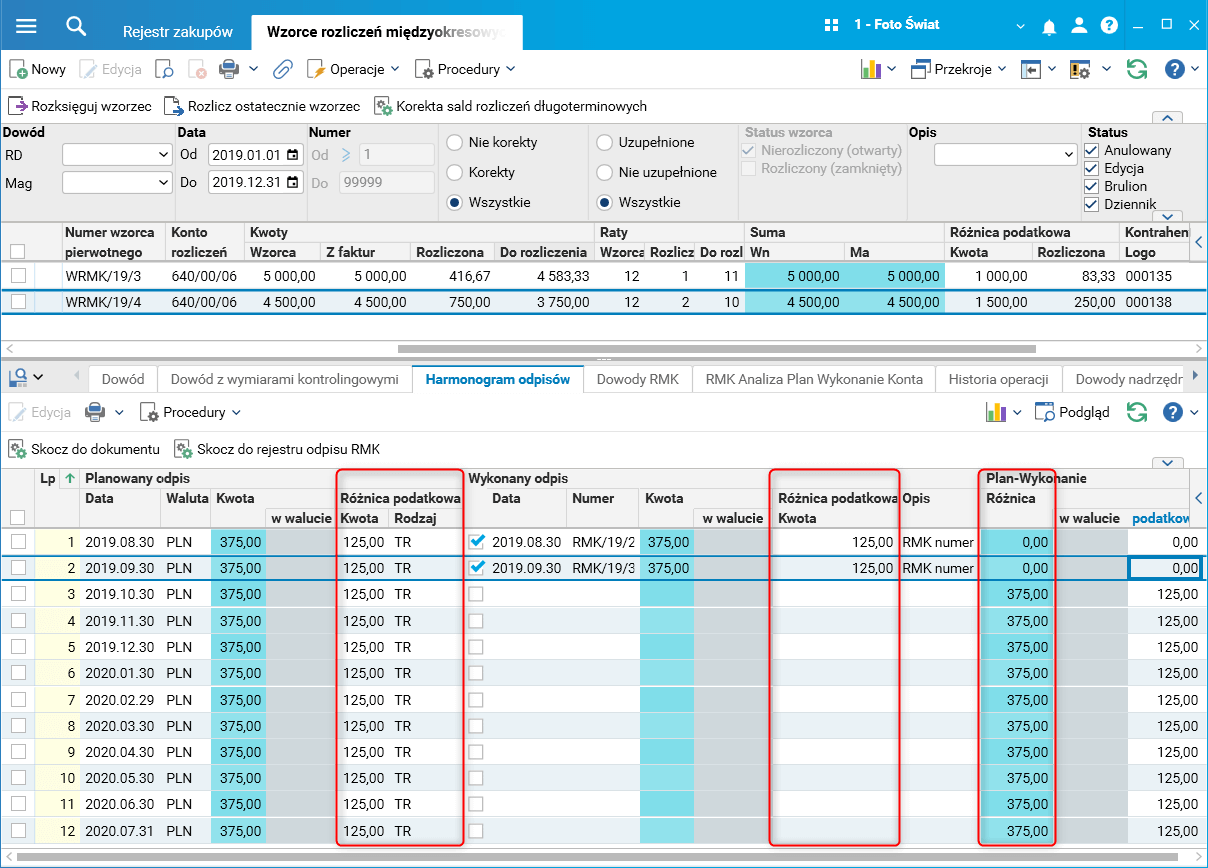This screenshot has width=1208, height=868.
Task: Open the Dowody RMK tab
Action: [637, 379]
